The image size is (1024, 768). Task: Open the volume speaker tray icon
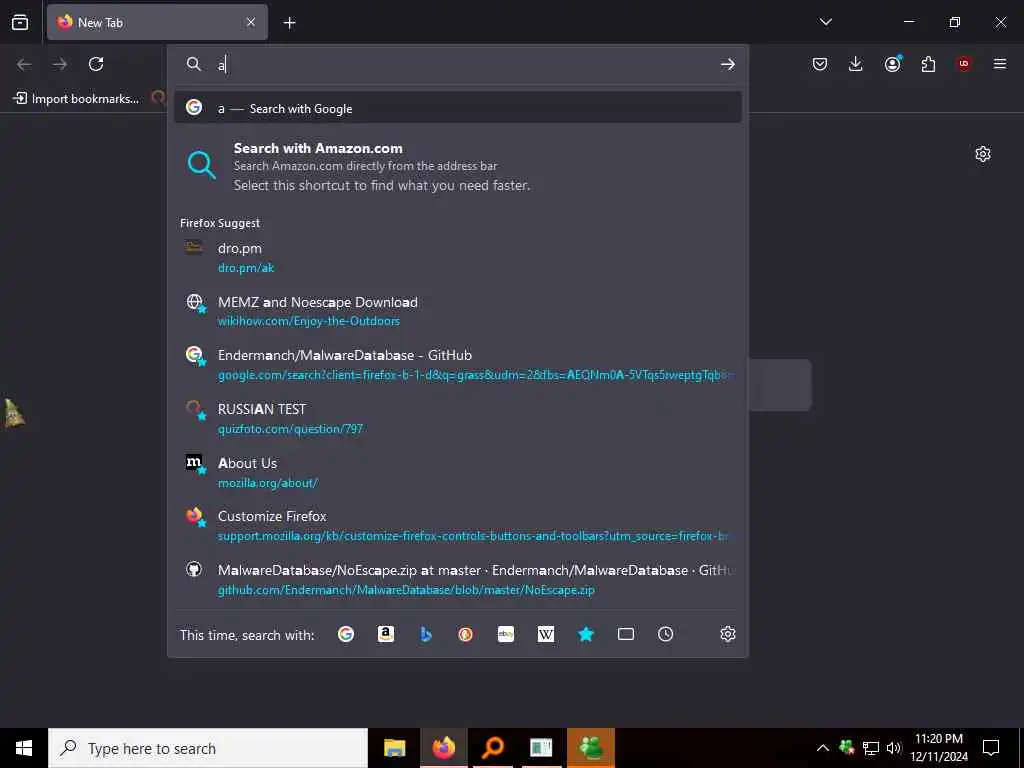tap(894, 748)
